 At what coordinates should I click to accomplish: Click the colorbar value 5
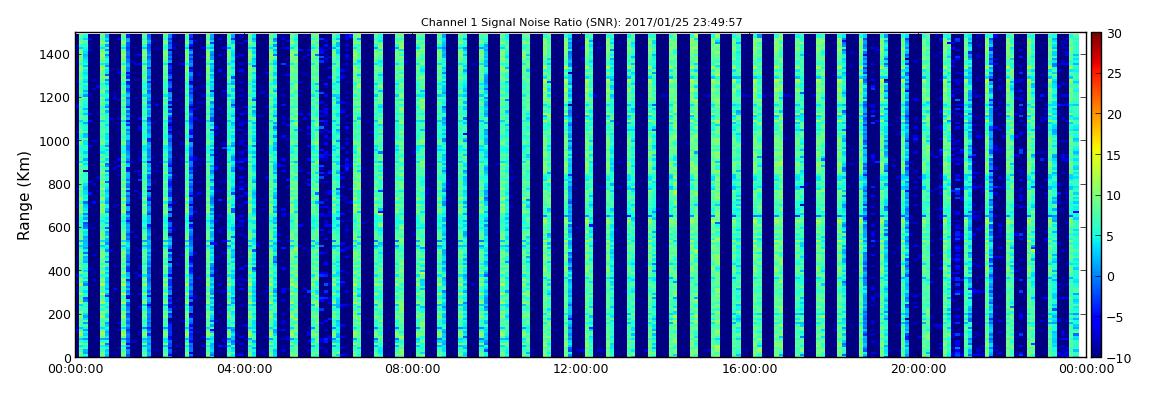[1111, 236]
